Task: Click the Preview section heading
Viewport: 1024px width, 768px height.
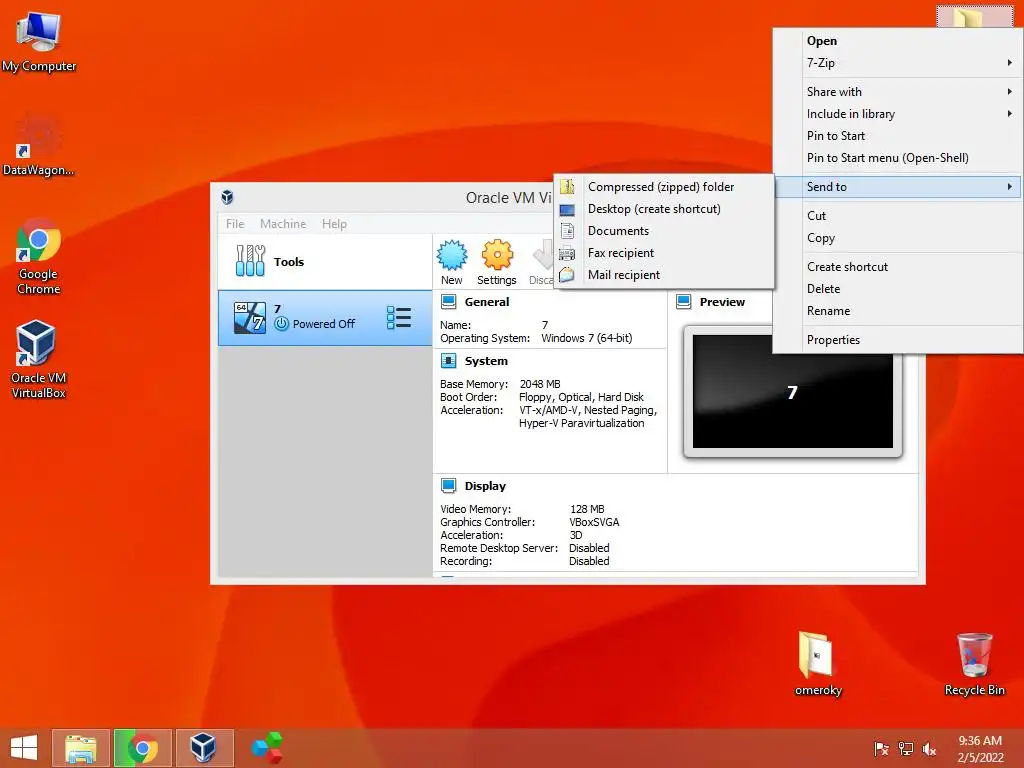Action: [x=722, y=302]
